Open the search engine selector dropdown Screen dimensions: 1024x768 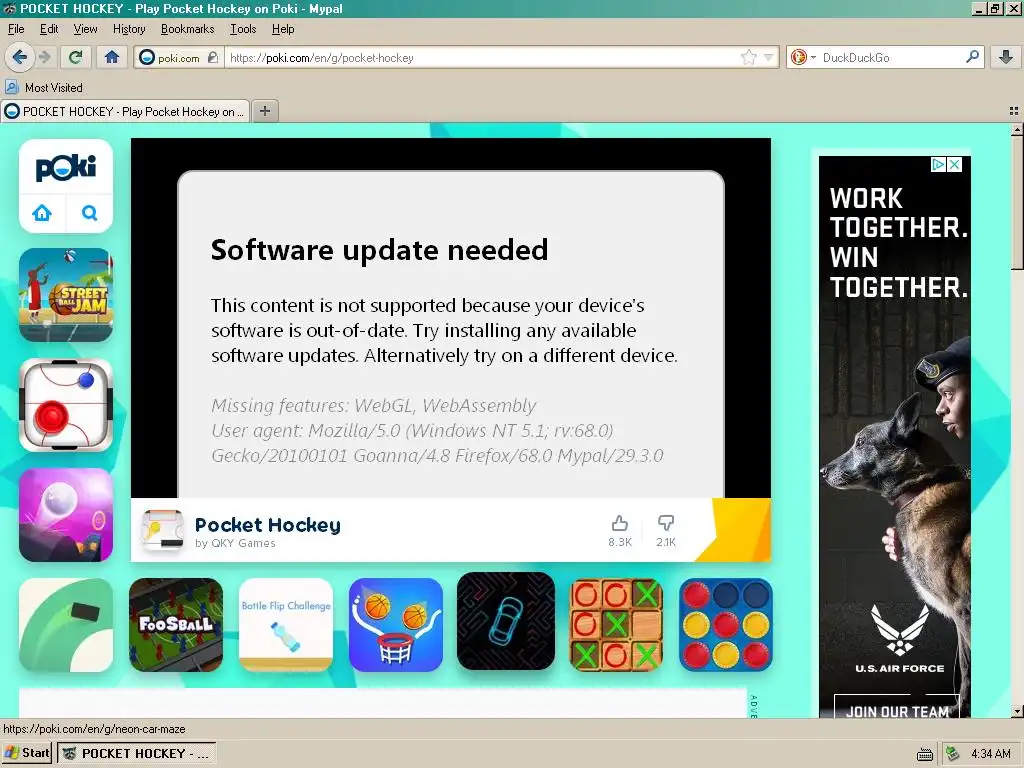point(803,57)
